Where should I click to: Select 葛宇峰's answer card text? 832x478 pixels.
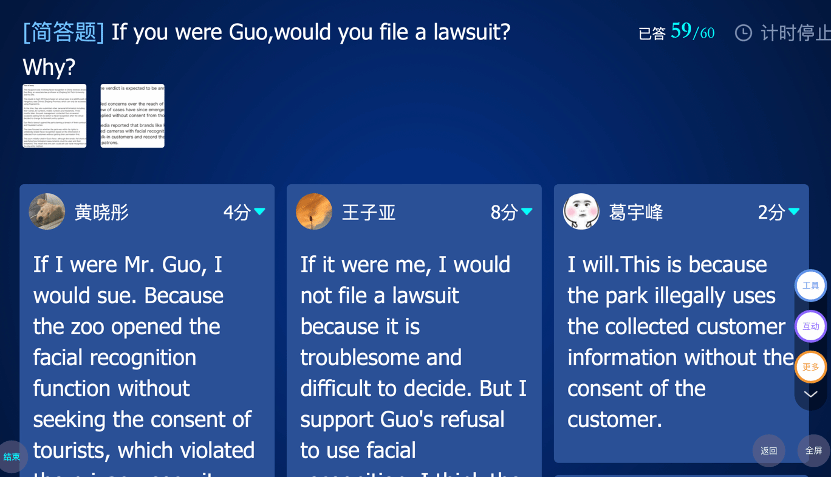tap(681, 342)
